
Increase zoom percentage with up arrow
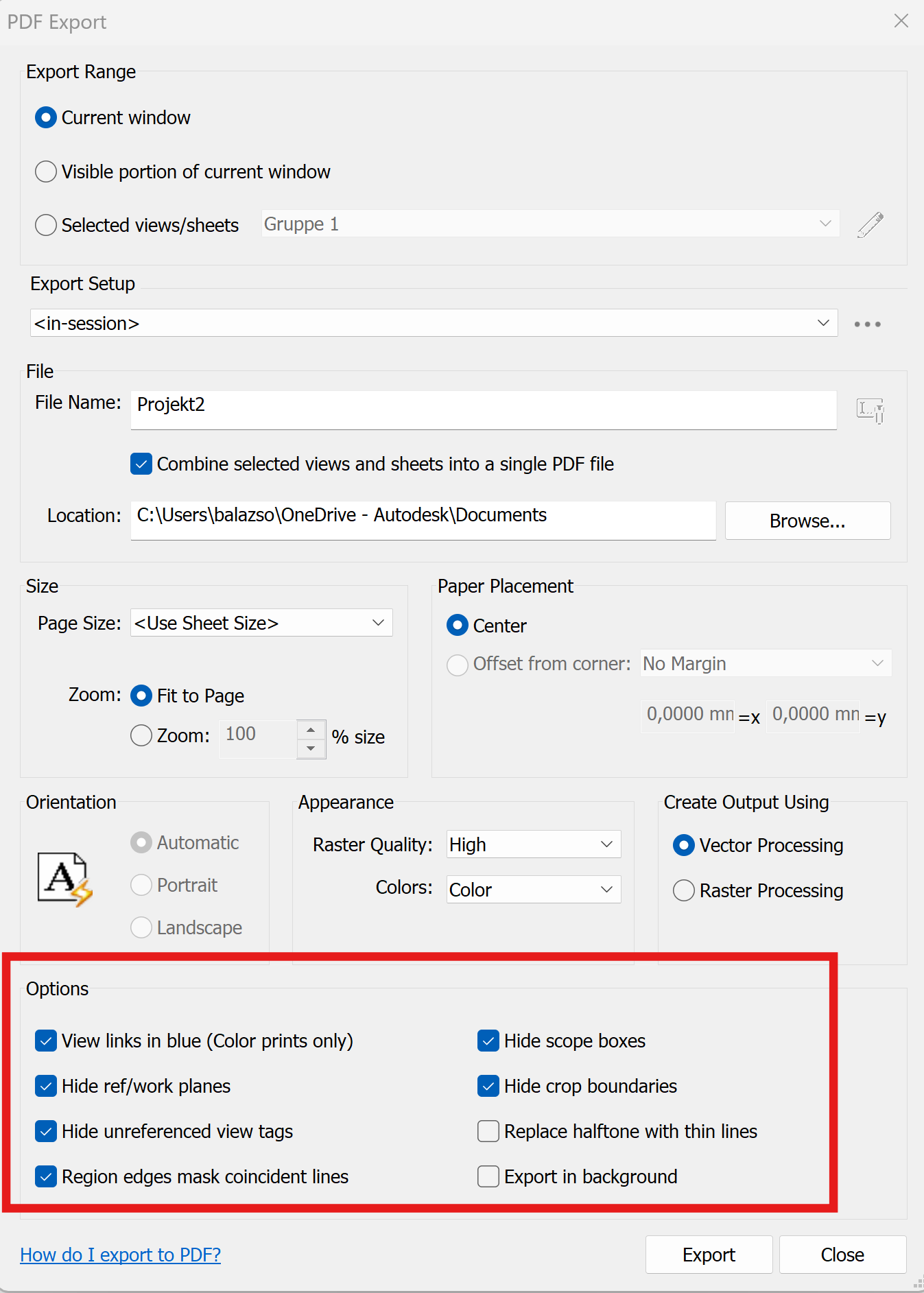tap(311, 729)
